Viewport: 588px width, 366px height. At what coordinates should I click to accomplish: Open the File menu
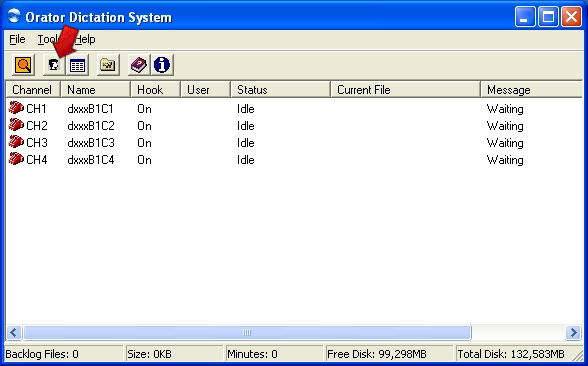pos(17,39)
